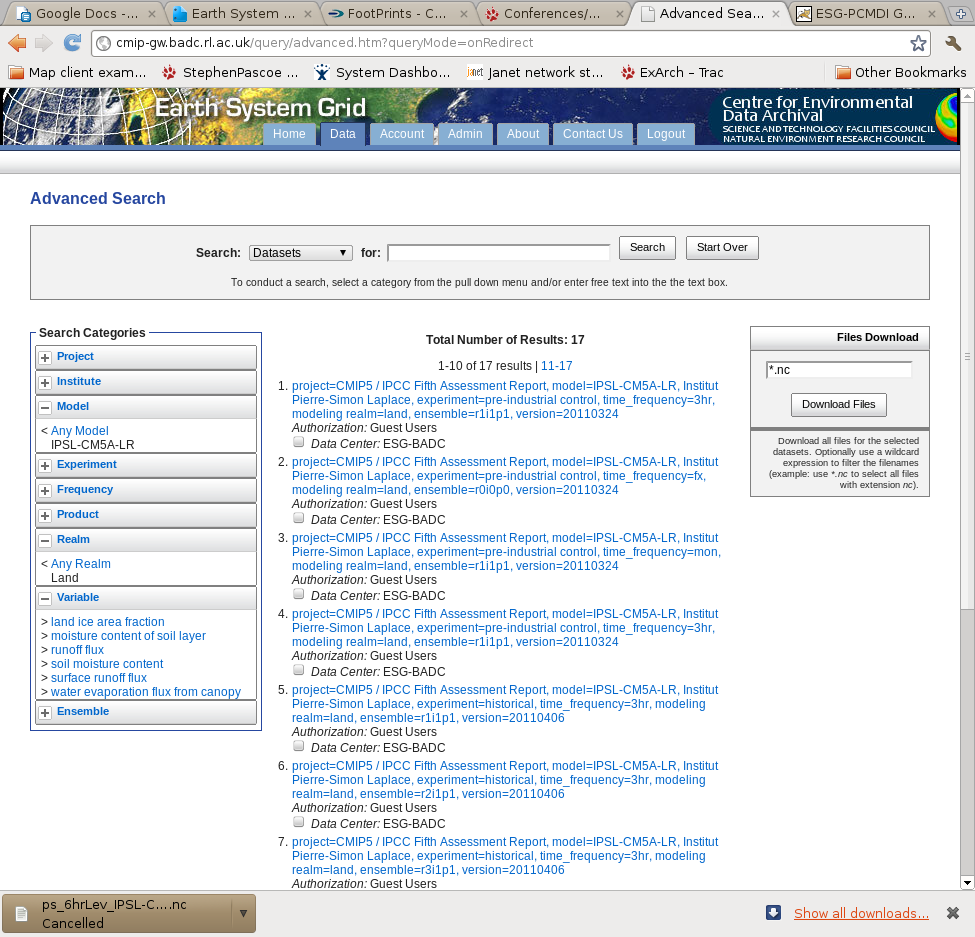
Task: Select the checkbox for result 6
Action: [298, 822]
